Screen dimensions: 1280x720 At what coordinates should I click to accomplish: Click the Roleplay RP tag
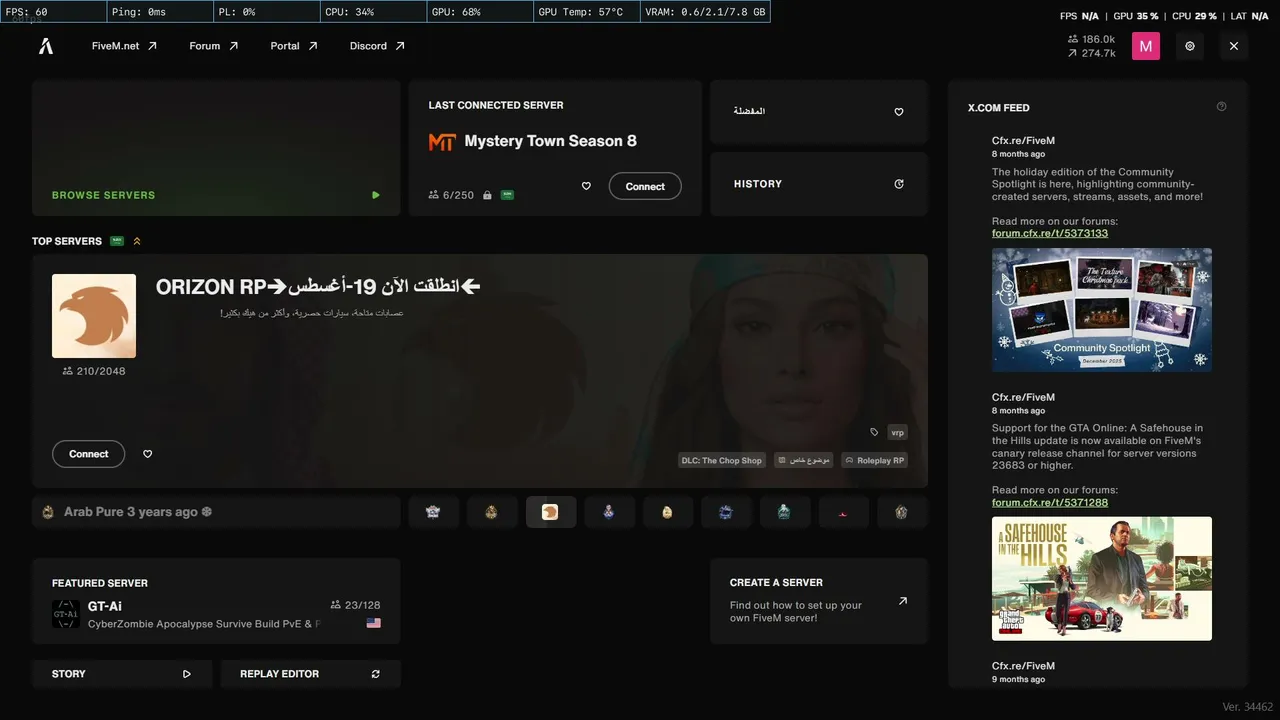pos(875,461)
